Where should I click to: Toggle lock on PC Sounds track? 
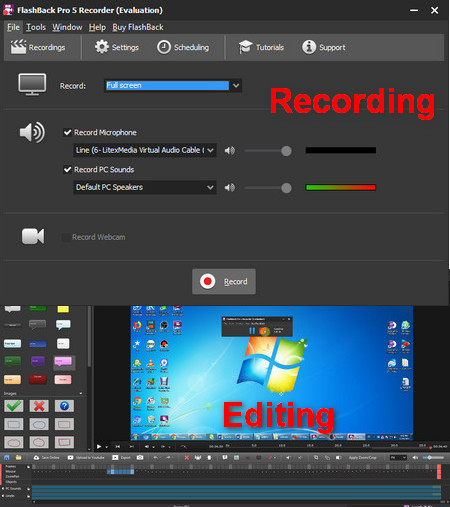coord(29,489)
